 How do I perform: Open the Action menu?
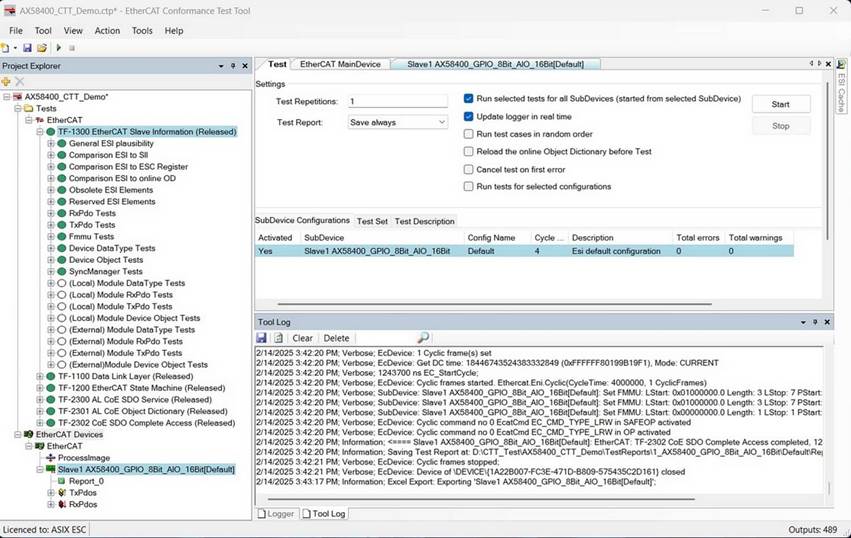pos(107,31)
